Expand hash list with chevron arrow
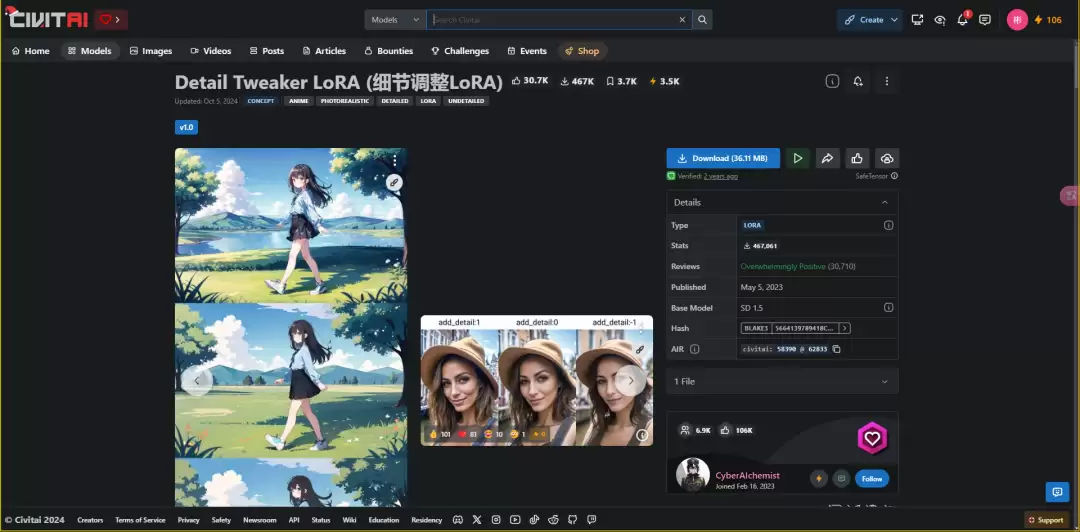This screenshot has height=532, width=1080. pos(845,328)
